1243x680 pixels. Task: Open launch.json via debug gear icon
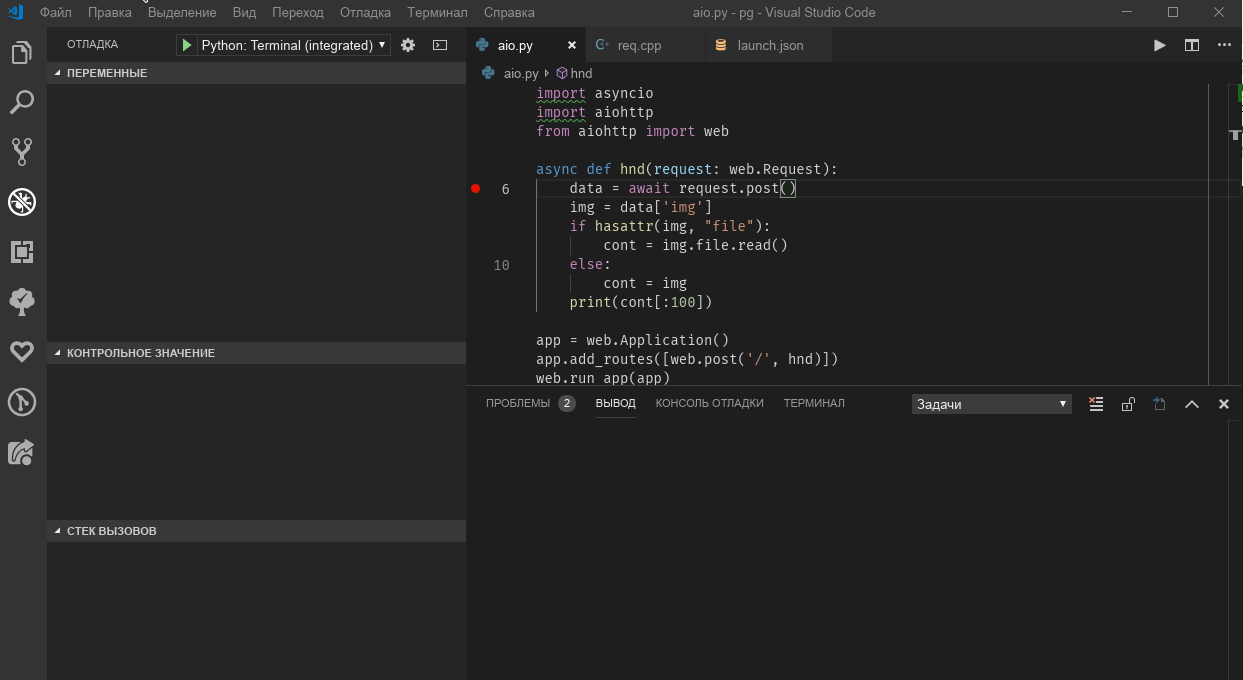pos(408,45)
